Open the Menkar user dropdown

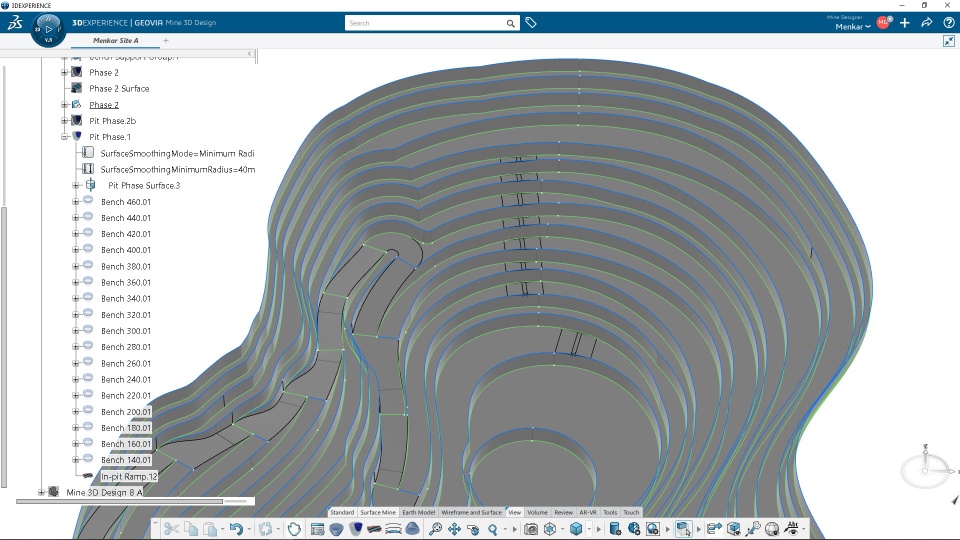853,26
